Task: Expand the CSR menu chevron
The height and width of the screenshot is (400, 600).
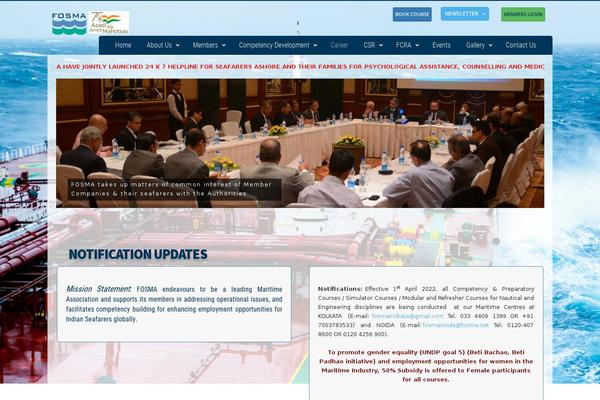Action: [381, 46]
